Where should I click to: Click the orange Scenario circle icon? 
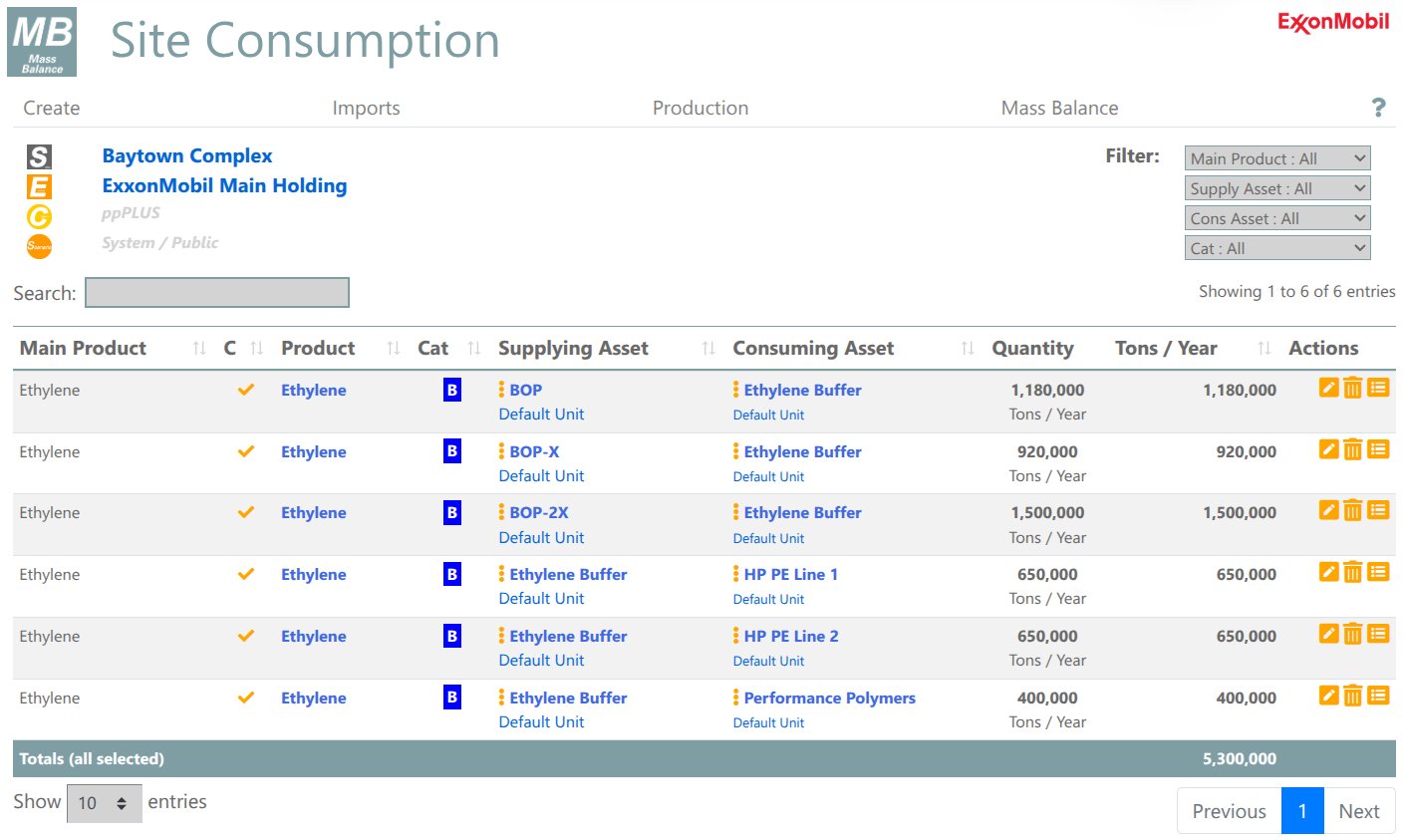39,245
